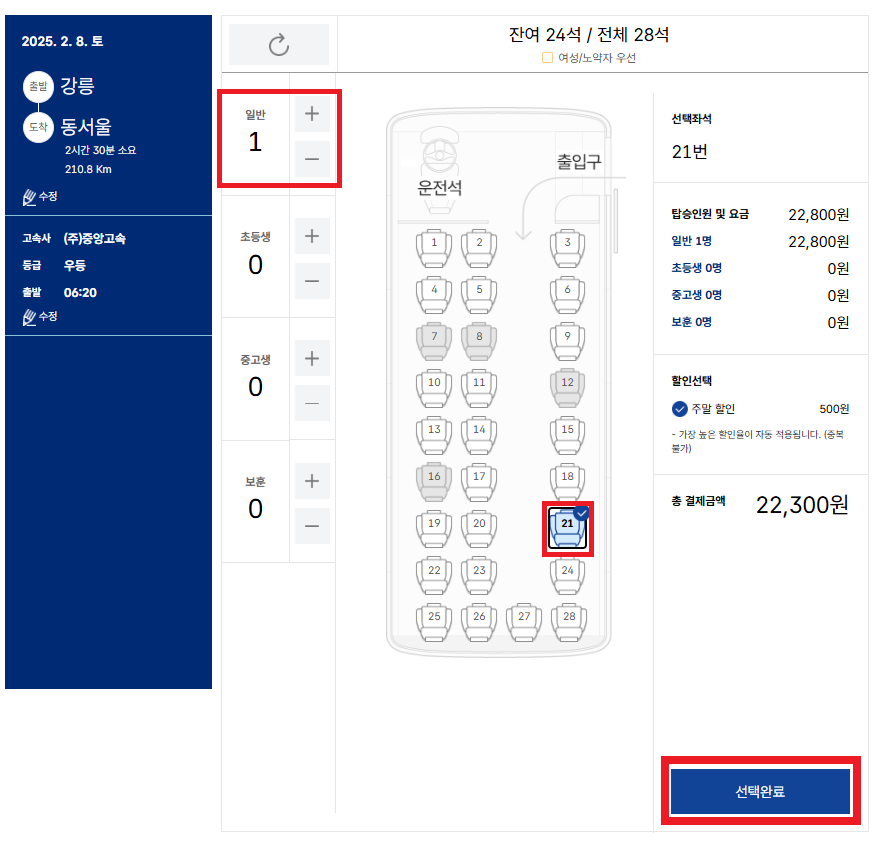
Task: Select the seat 28 icon
Action: (x=568, y=618)
